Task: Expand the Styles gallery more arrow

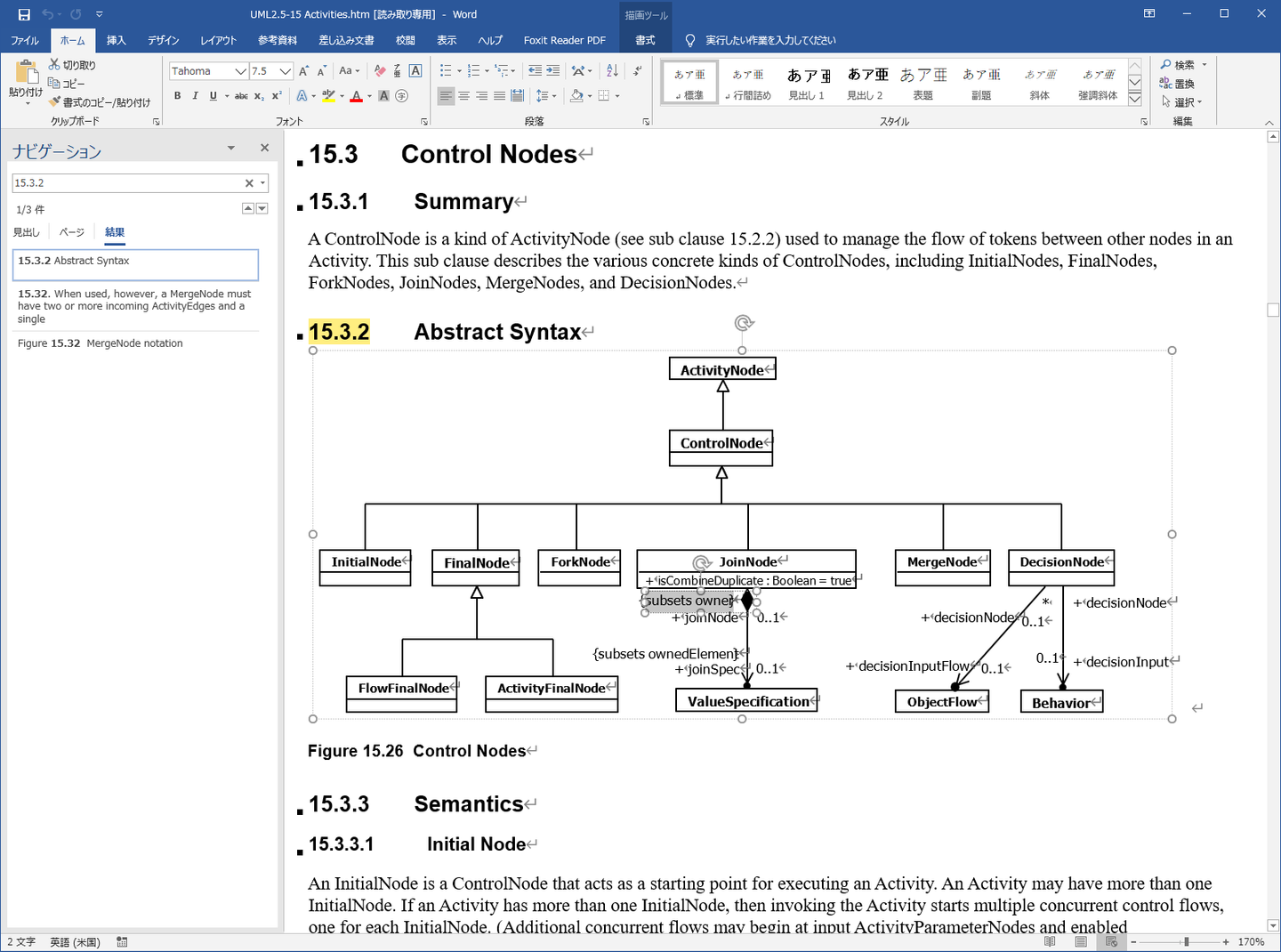Action: 1135,100
